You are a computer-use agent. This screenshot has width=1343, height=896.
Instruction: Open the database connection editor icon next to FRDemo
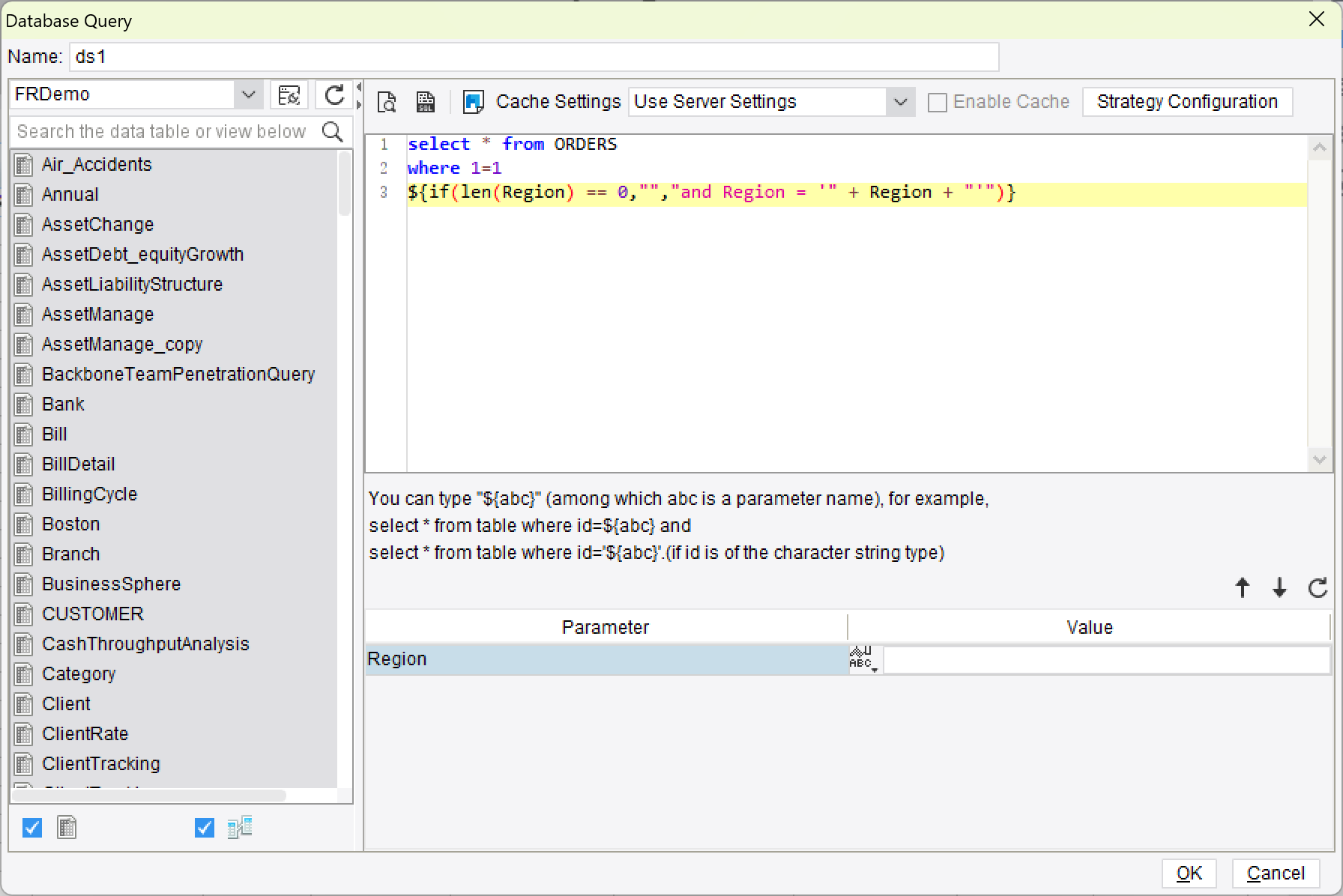(x=289, y=94)
